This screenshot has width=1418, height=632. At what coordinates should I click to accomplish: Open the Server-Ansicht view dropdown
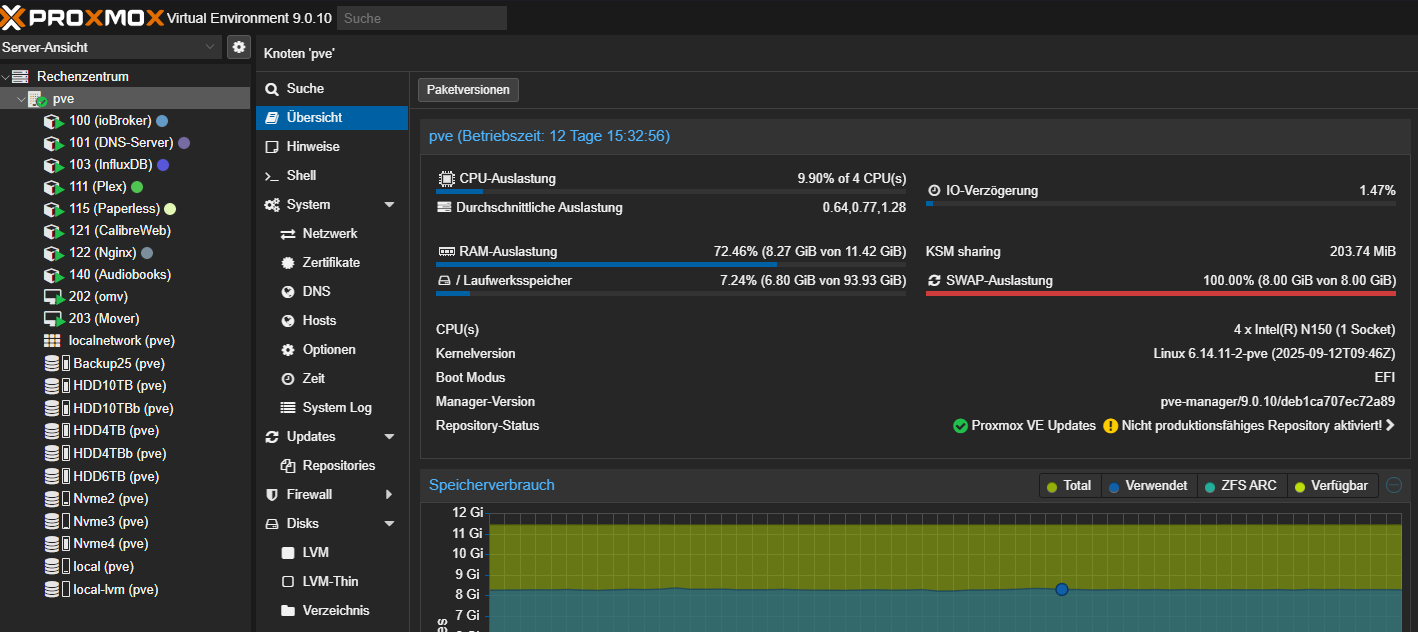[110, 47]
